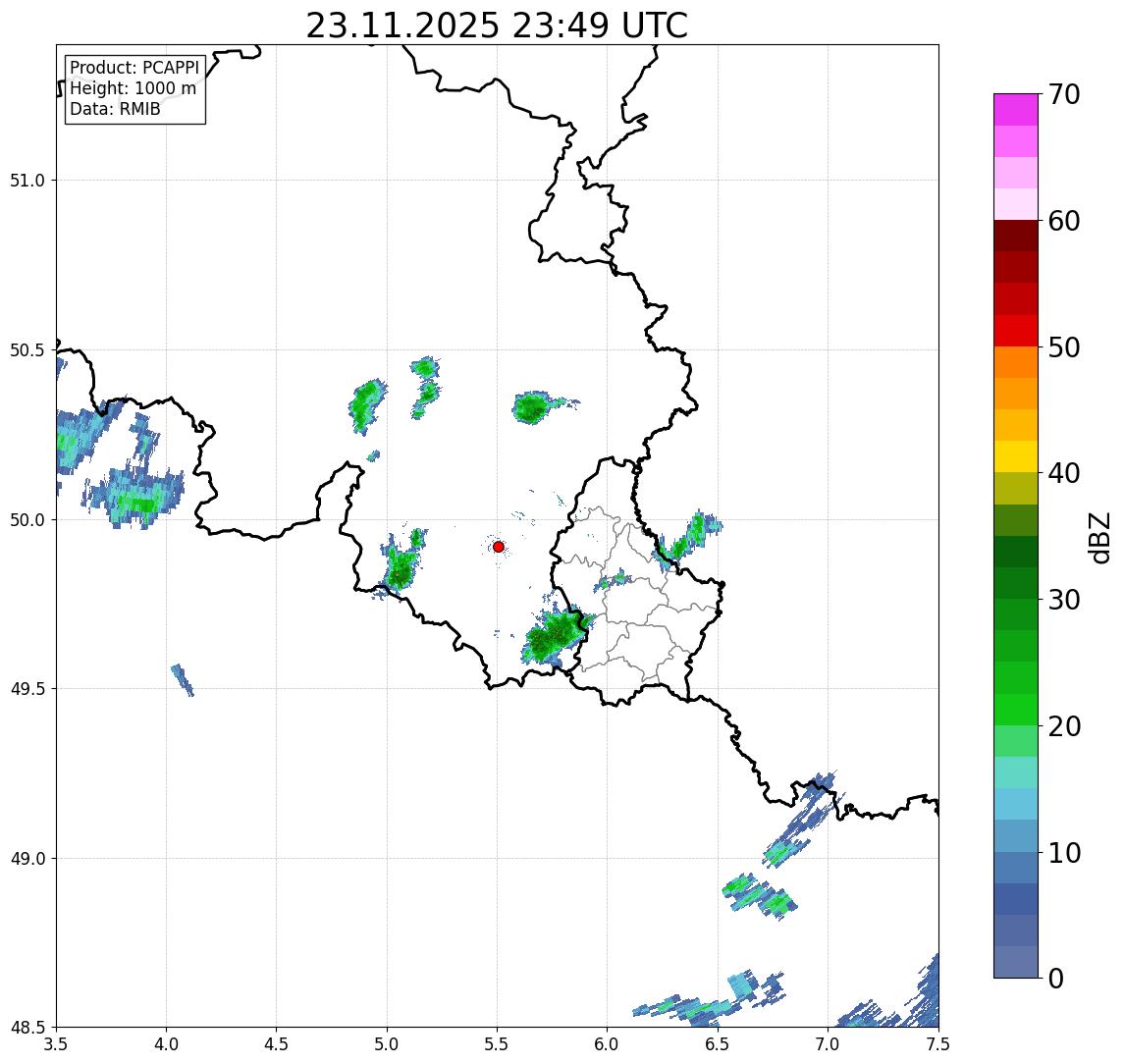Click the colorbar tick label 40
1124x1064 pixels.
[1064, 473]
